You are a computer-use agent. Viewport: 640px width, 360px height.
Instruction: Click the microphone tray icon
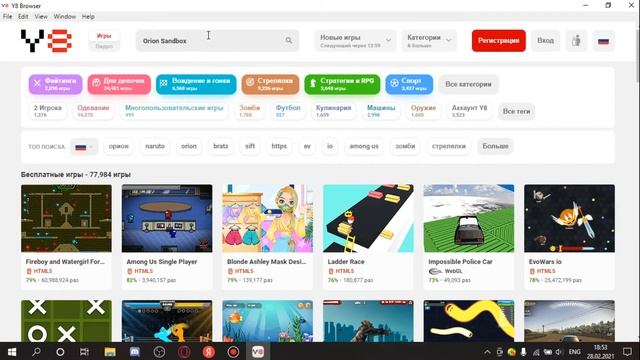click(x=523, y=352)
